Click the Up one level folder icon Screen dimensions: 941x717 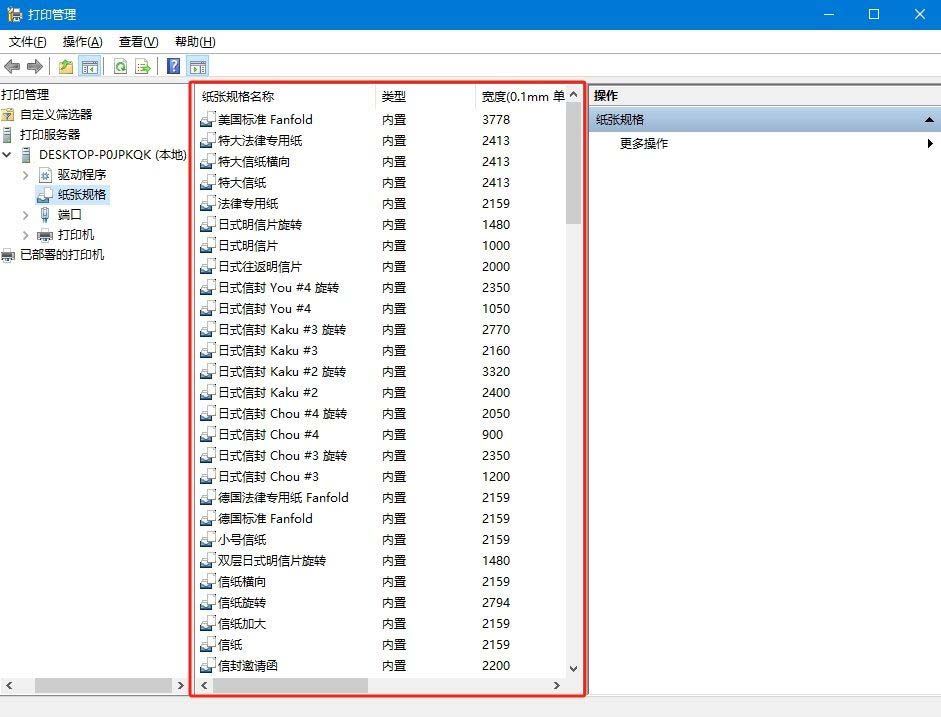point(64,67)
